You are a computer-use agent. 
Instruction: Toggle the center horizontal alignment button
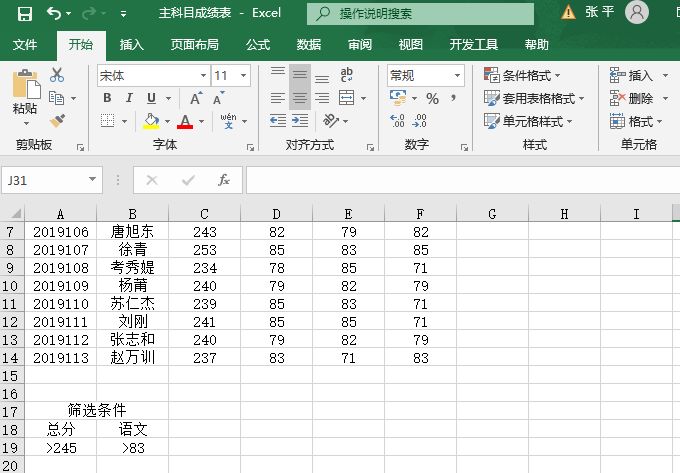[300, 98]
